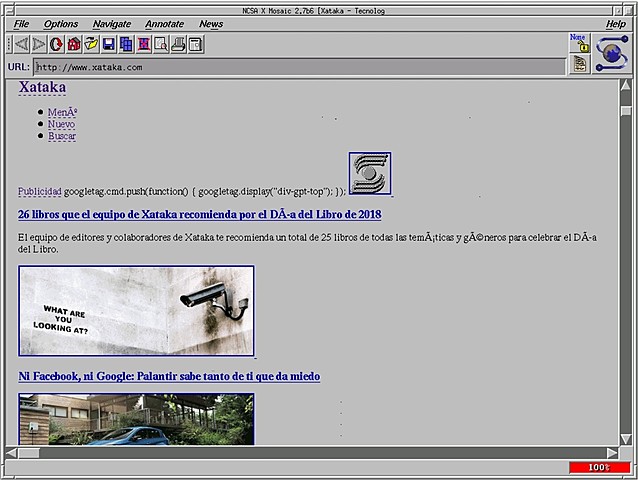Screen dimensions: 638x480
Task: Click the horizontal scrollbar right arrow
Action: (x=612, y=453)
